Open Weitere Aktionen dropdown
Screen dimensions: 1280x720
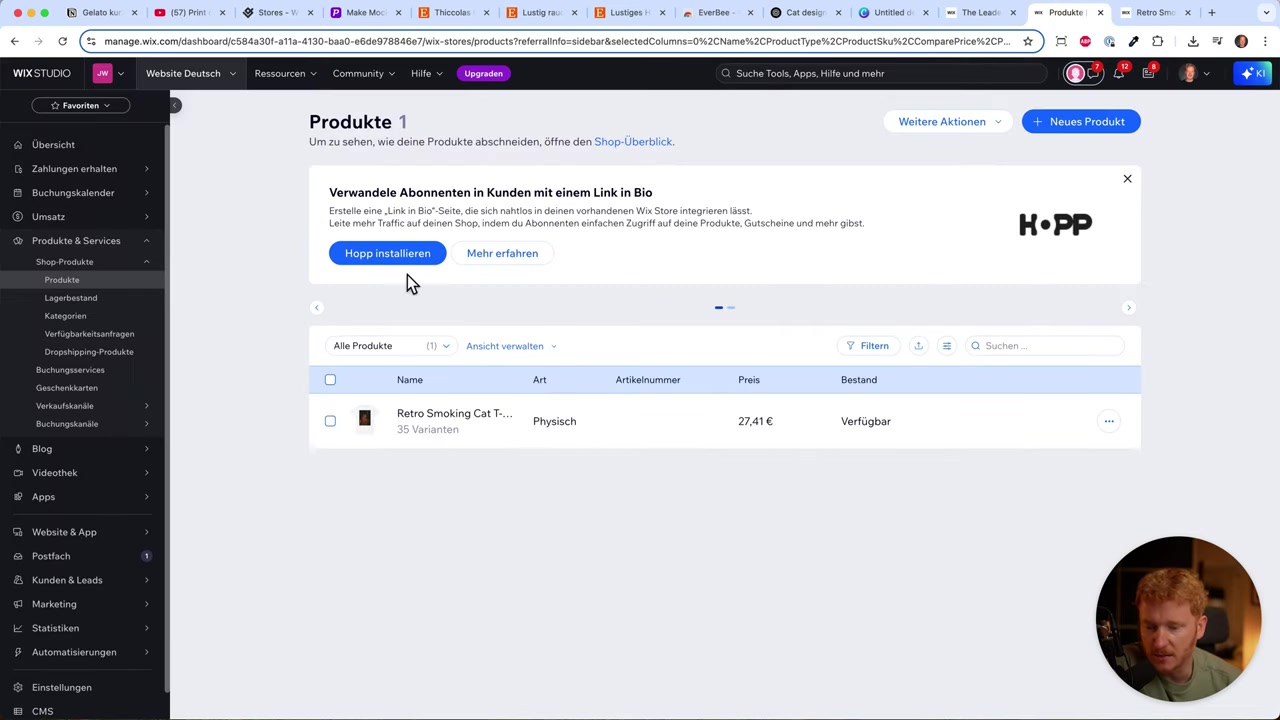949,121
